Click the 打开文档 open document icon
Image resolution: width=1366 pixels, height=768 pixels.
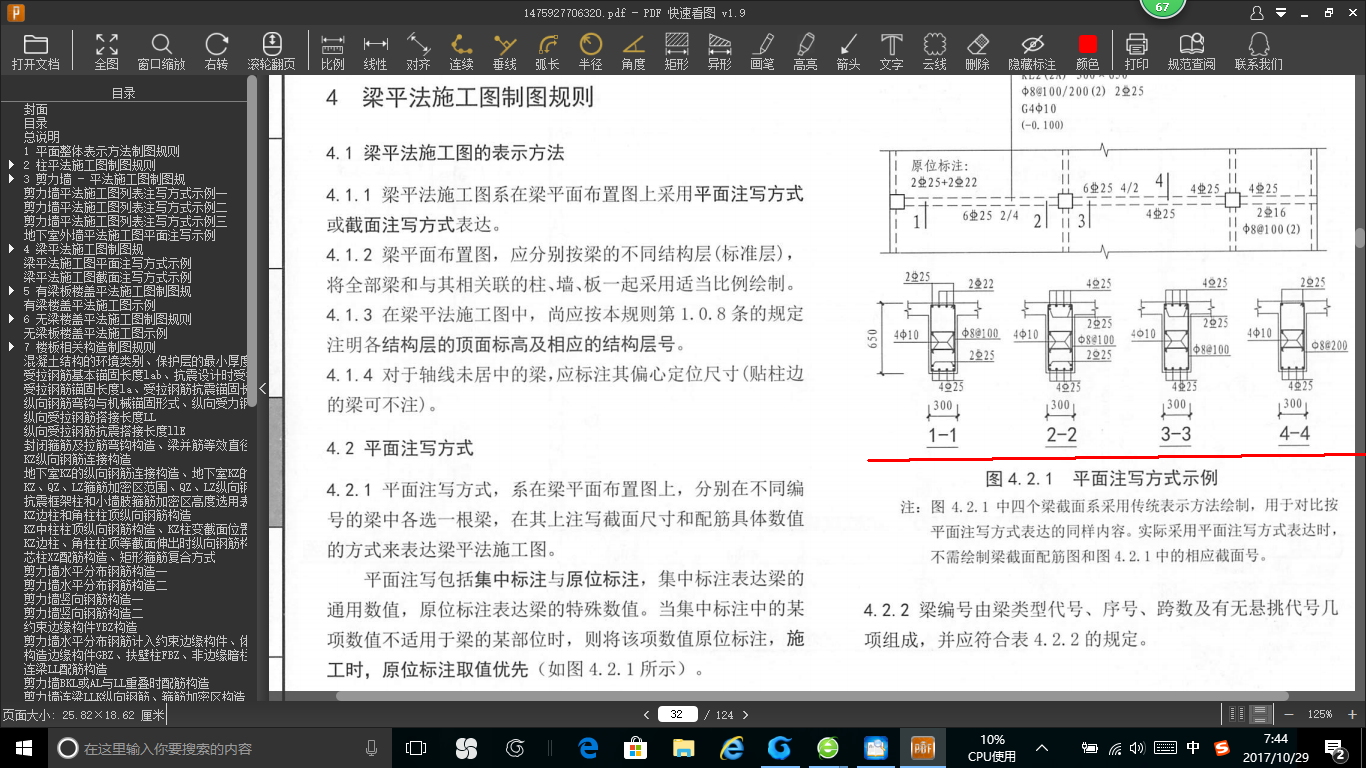coord(36,51)
